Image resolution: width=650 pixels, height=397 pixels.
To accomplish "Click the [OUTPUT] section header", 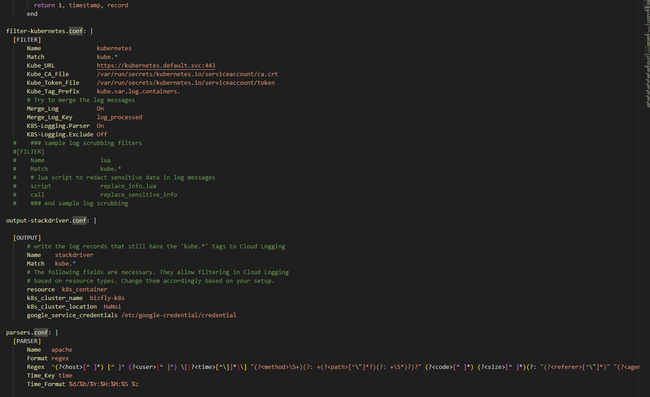I will (x=27, y=238).
